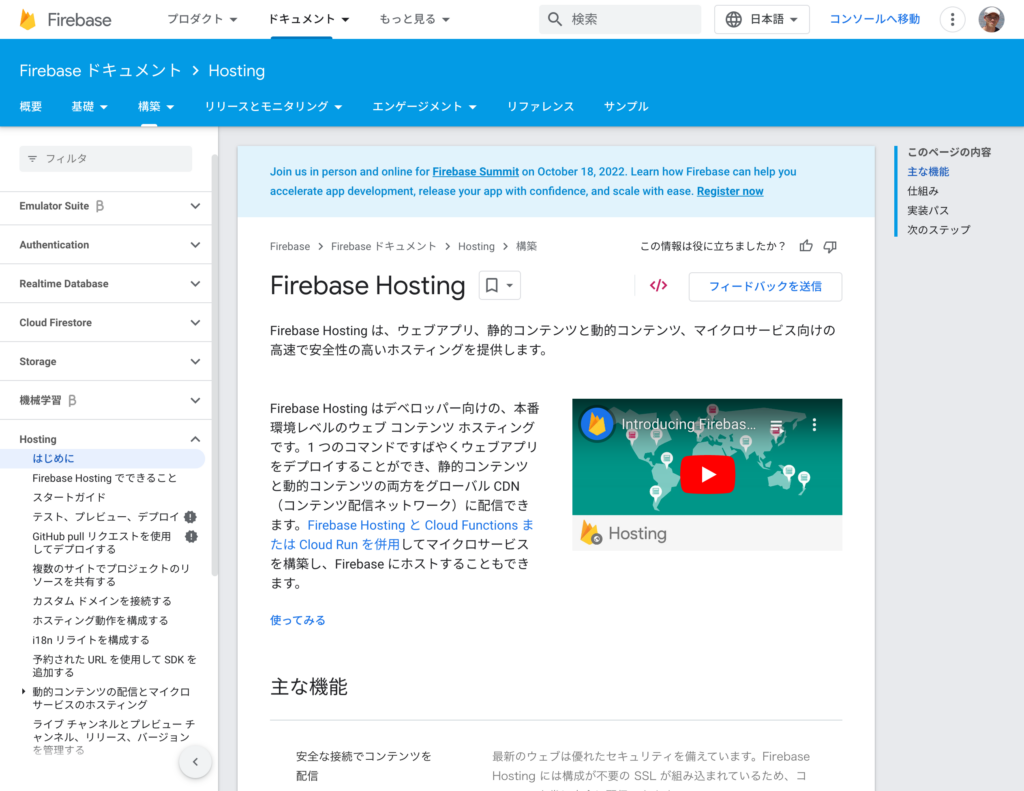This screenshot has width=1024, height=791.
Task: Play the Introducing Firebase Hosting video
Action: pyautogui.click(x=707, y=473)
